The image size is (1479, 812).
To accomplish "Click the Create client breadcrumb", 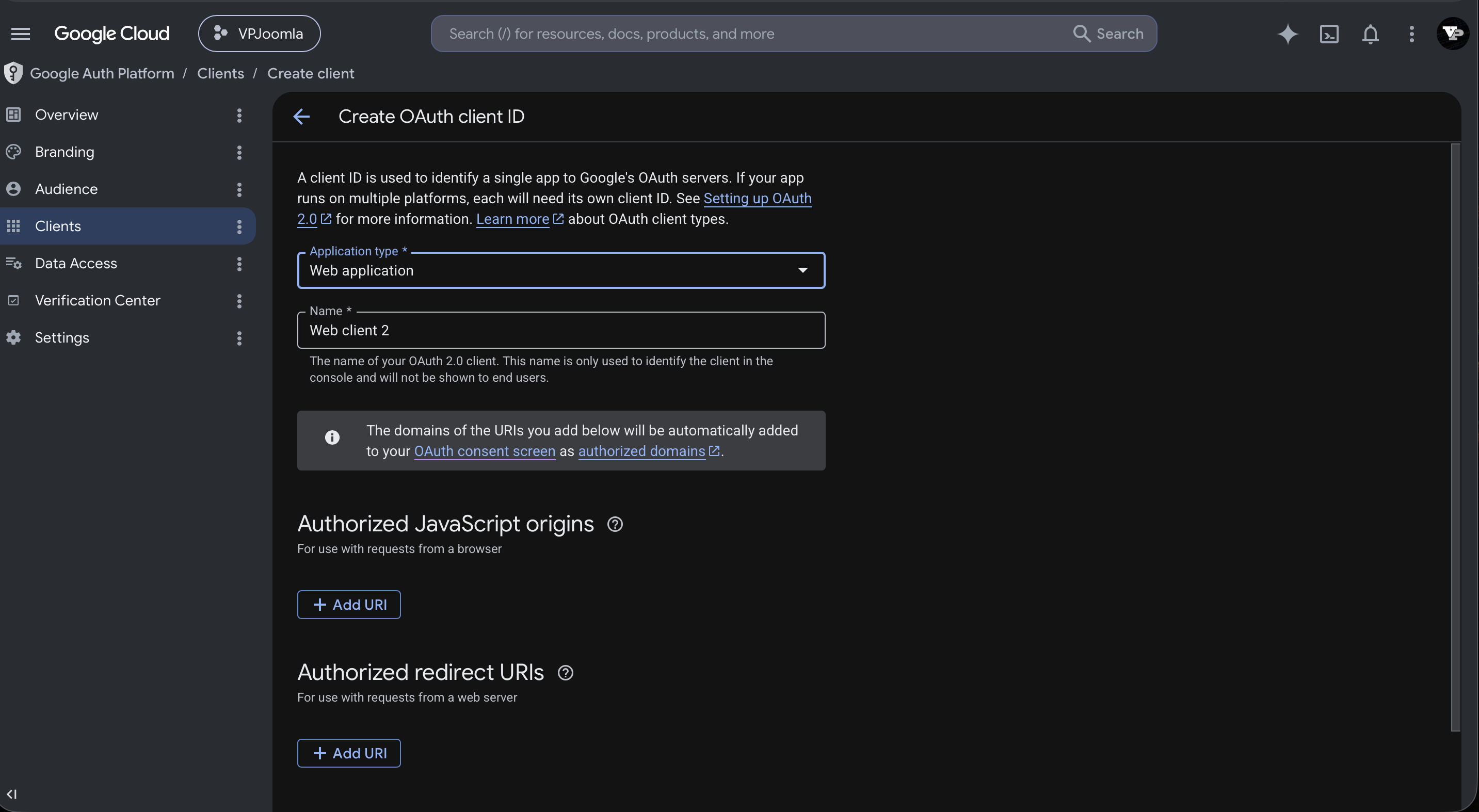I will pos(311,73).
